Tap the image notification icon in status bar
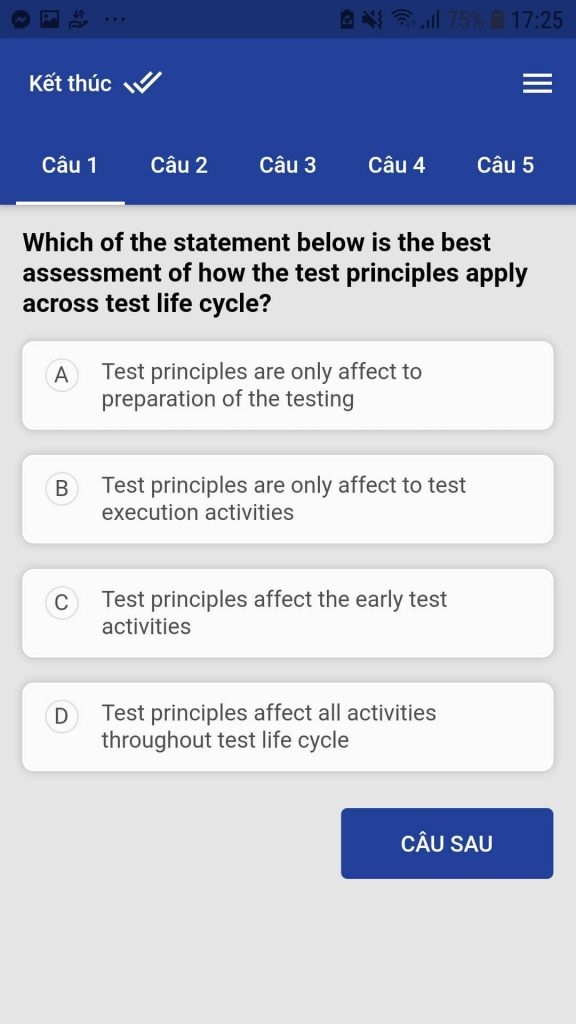Image resolution: width=576 pixels, height=1024 pixels. (x=50, y=20)
